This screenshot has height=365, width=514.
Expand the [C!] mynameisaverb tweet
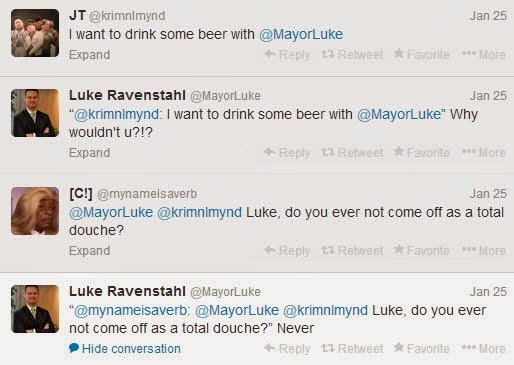tap(89, 251)
